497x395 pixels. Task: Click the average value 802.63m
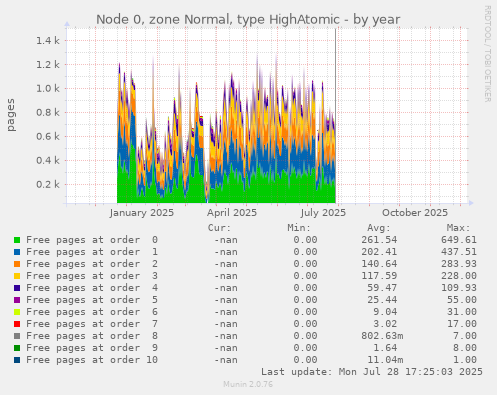382,336
